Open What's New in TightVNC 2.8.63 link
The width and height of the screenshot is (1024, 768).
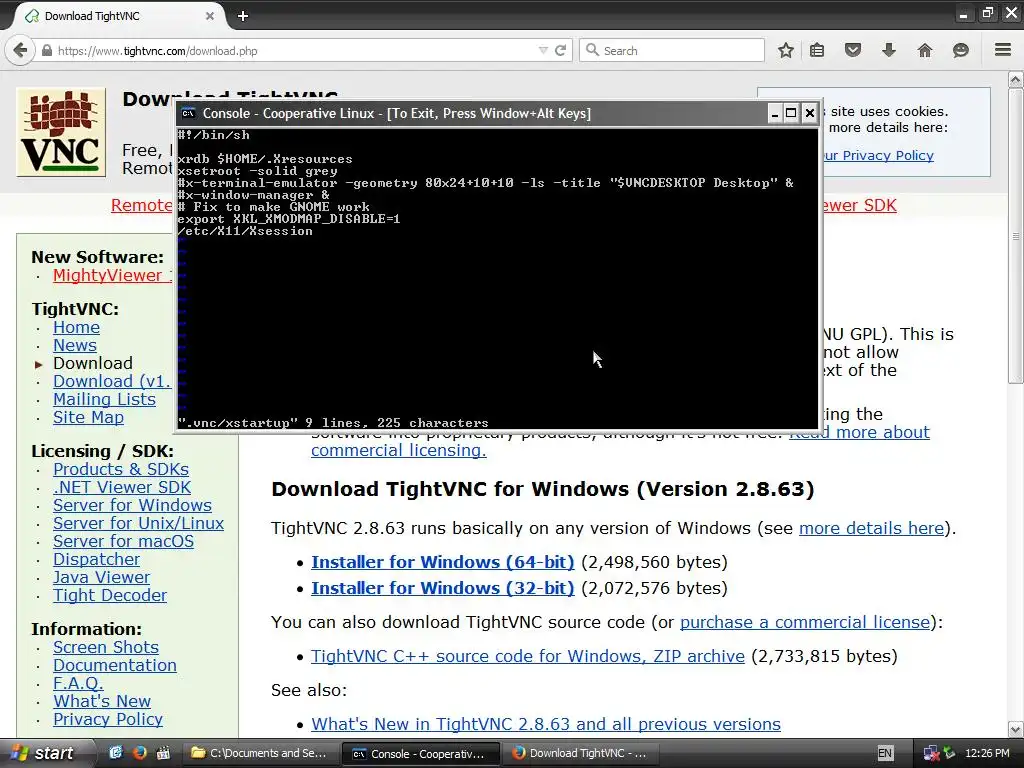coord(546,724)
